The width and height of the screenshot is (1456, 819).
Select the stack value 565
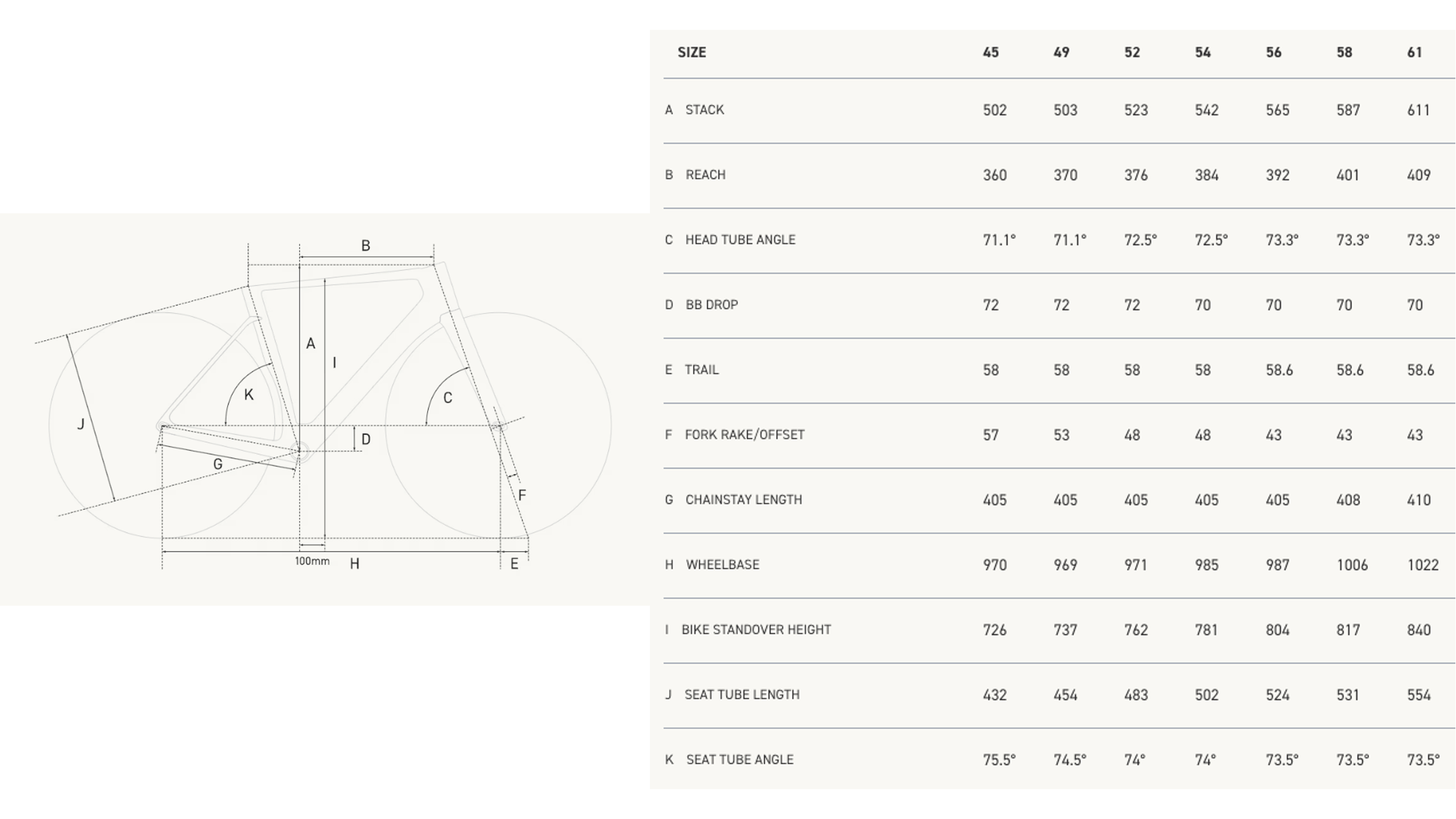[x=1277, y=110]
